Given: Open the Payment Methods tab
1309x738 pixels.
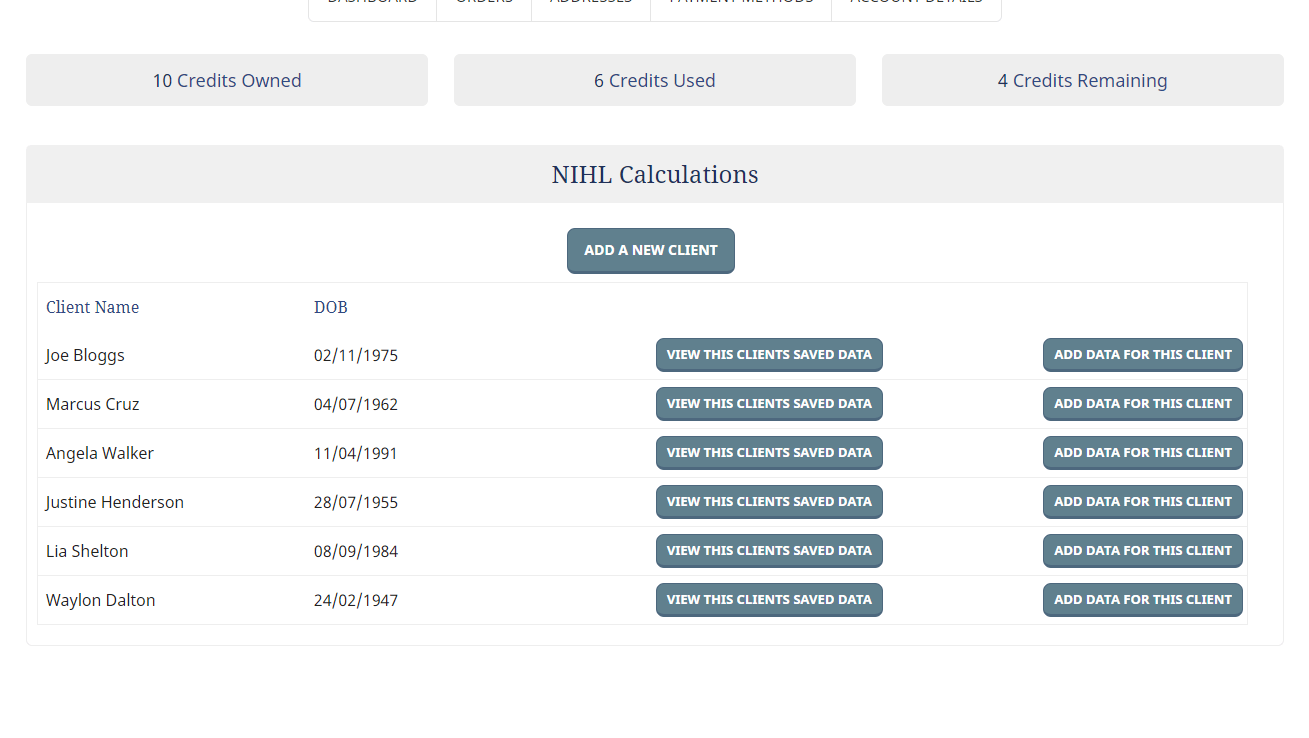Looking at the screenshot, I should click(x=740, y=6).
